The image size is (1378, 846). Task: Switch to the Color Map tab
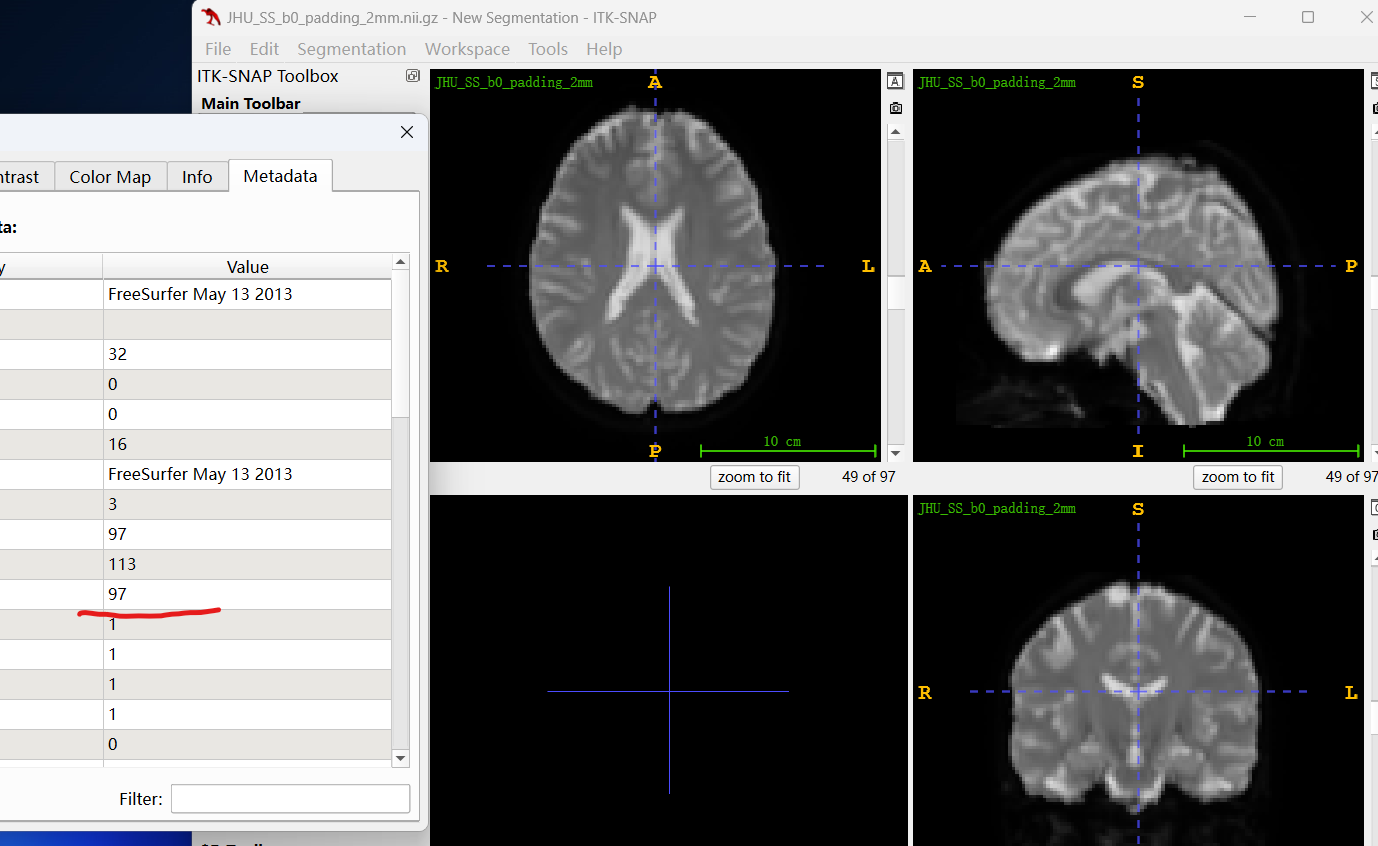click(110, 177)
